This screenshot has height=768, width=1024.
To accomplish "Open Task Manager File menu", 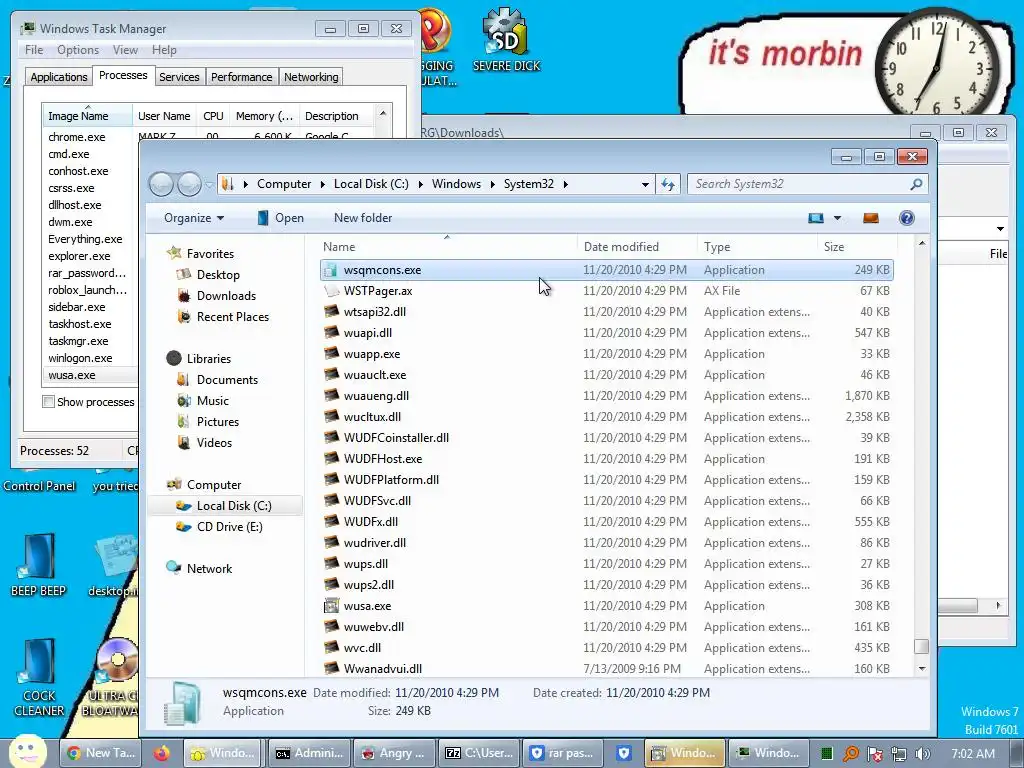I will click(34, 50).
